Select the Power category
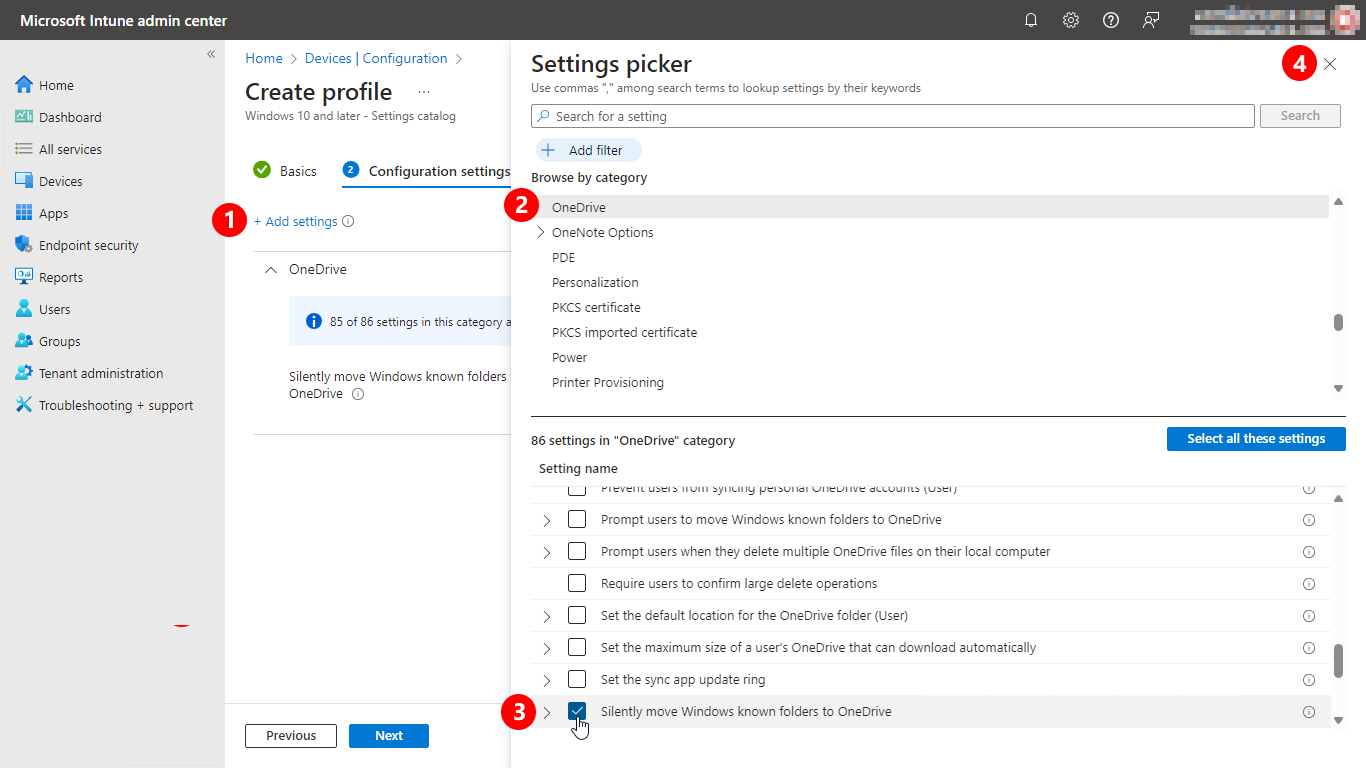The height and width of the screenshot is (768, 1366). tap(569, 357)
